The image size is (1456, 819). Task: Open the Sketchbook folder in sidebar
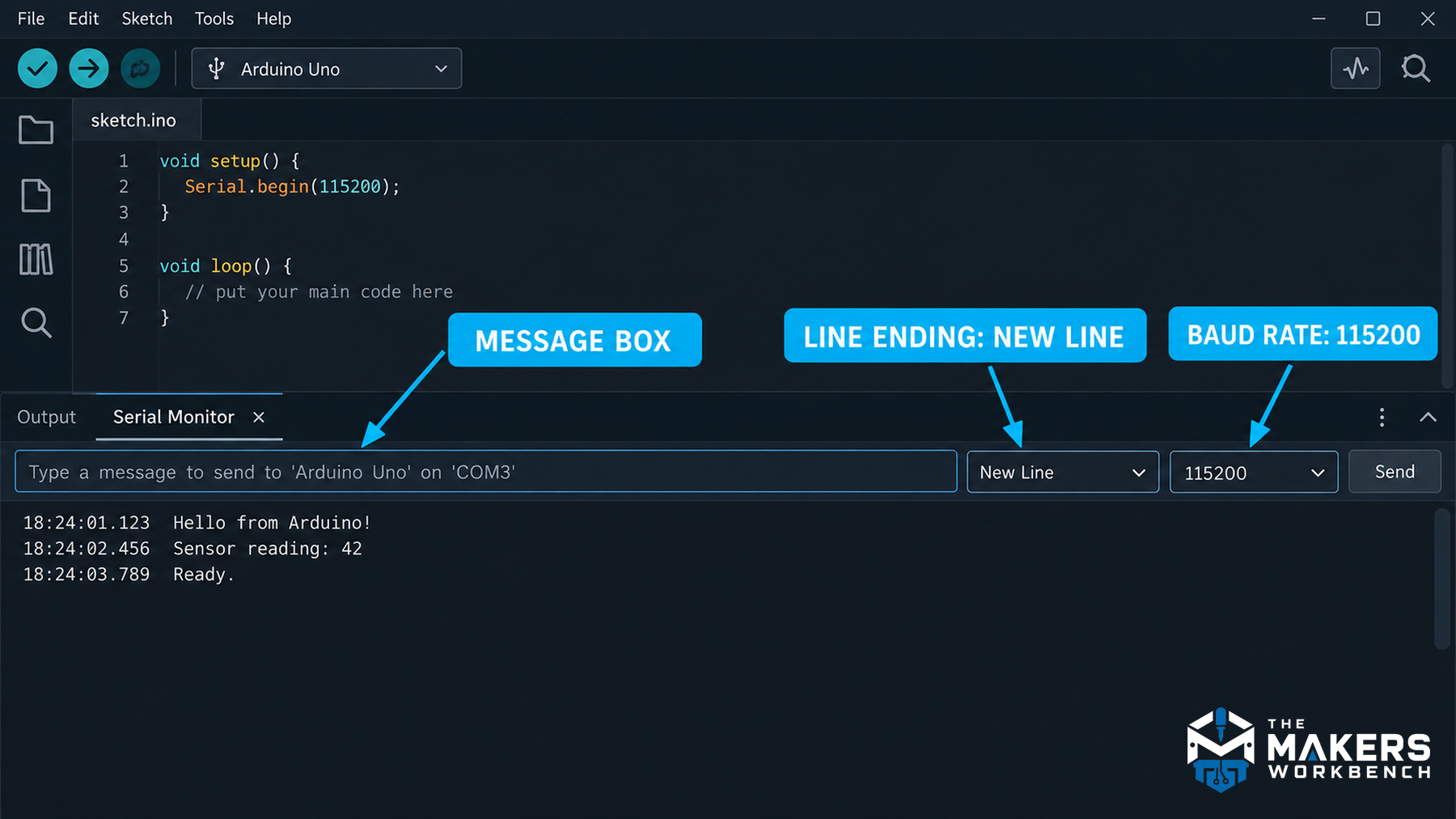(36, 129)
